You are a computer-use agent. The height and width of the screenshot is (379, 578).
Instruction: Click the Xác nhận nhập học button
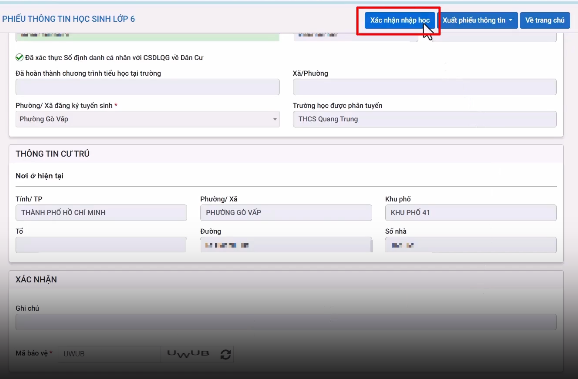[x=400, y=20]
